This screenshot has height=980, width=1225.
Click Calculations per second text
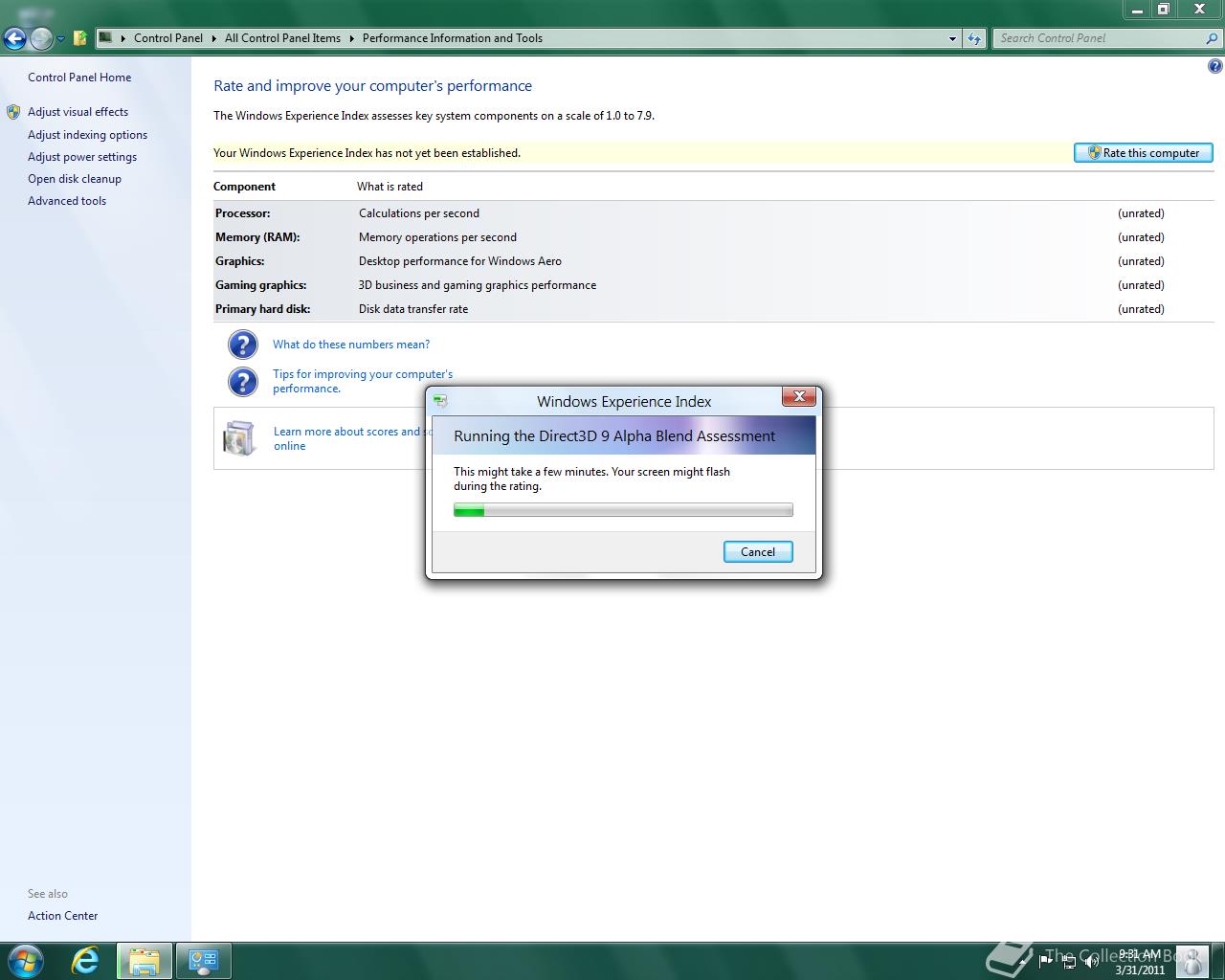point(419,213)
